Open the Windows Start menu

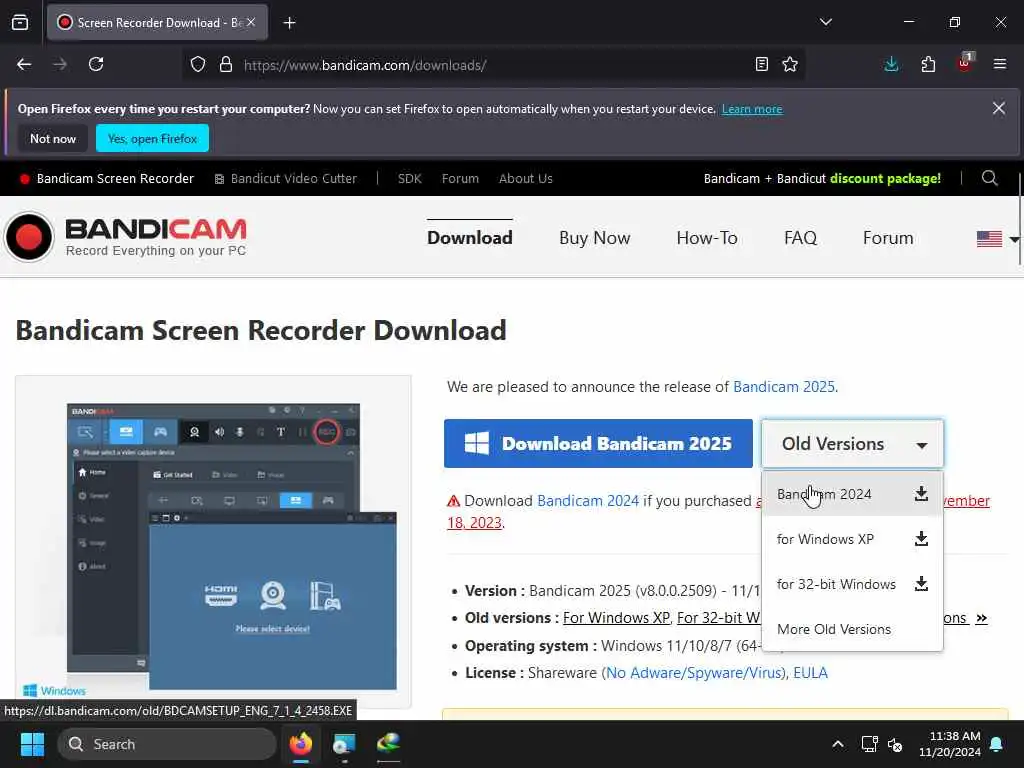click(32, 744)
